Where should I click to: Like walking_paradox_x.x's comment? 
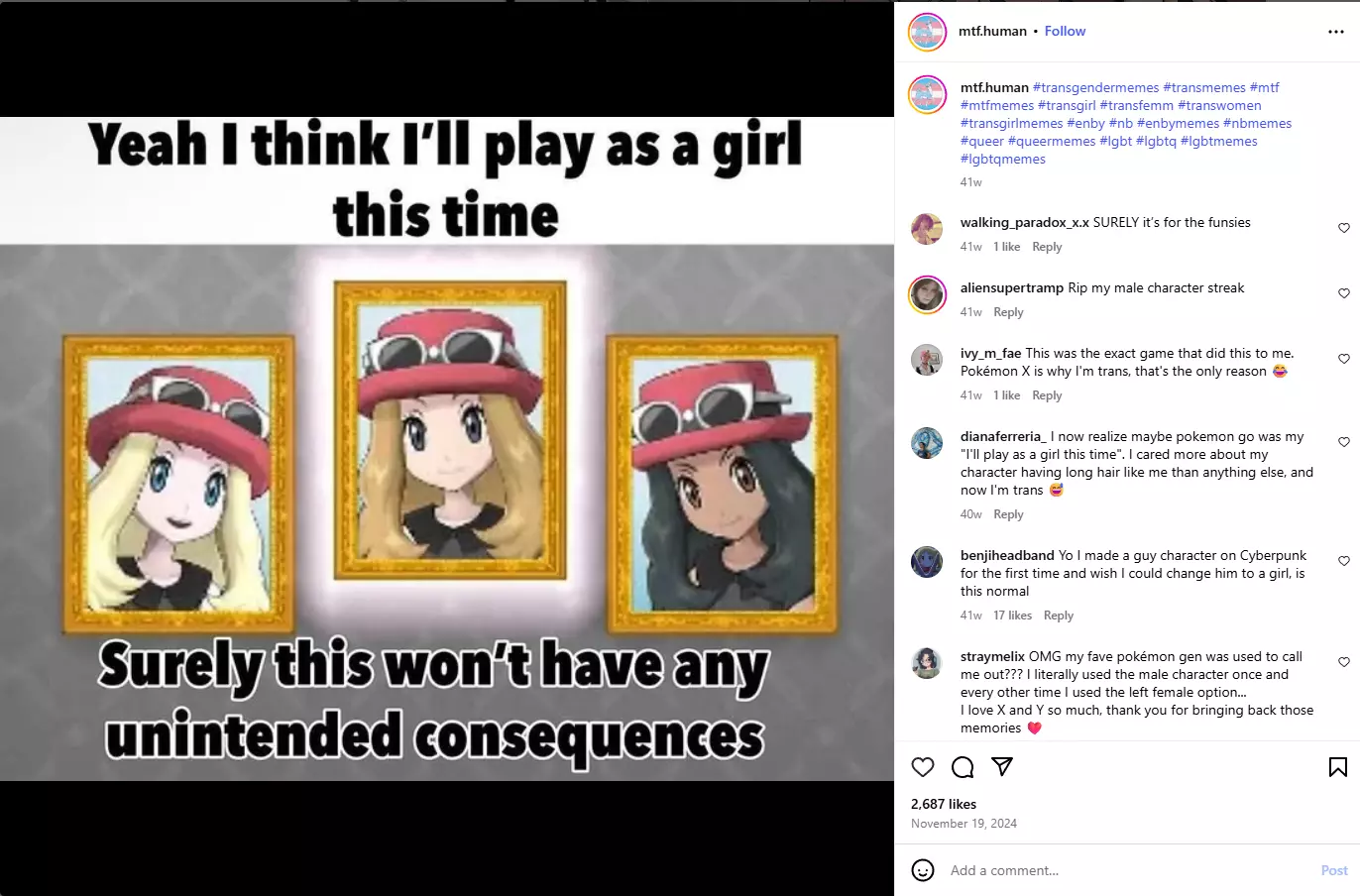tap(1344, 228)
